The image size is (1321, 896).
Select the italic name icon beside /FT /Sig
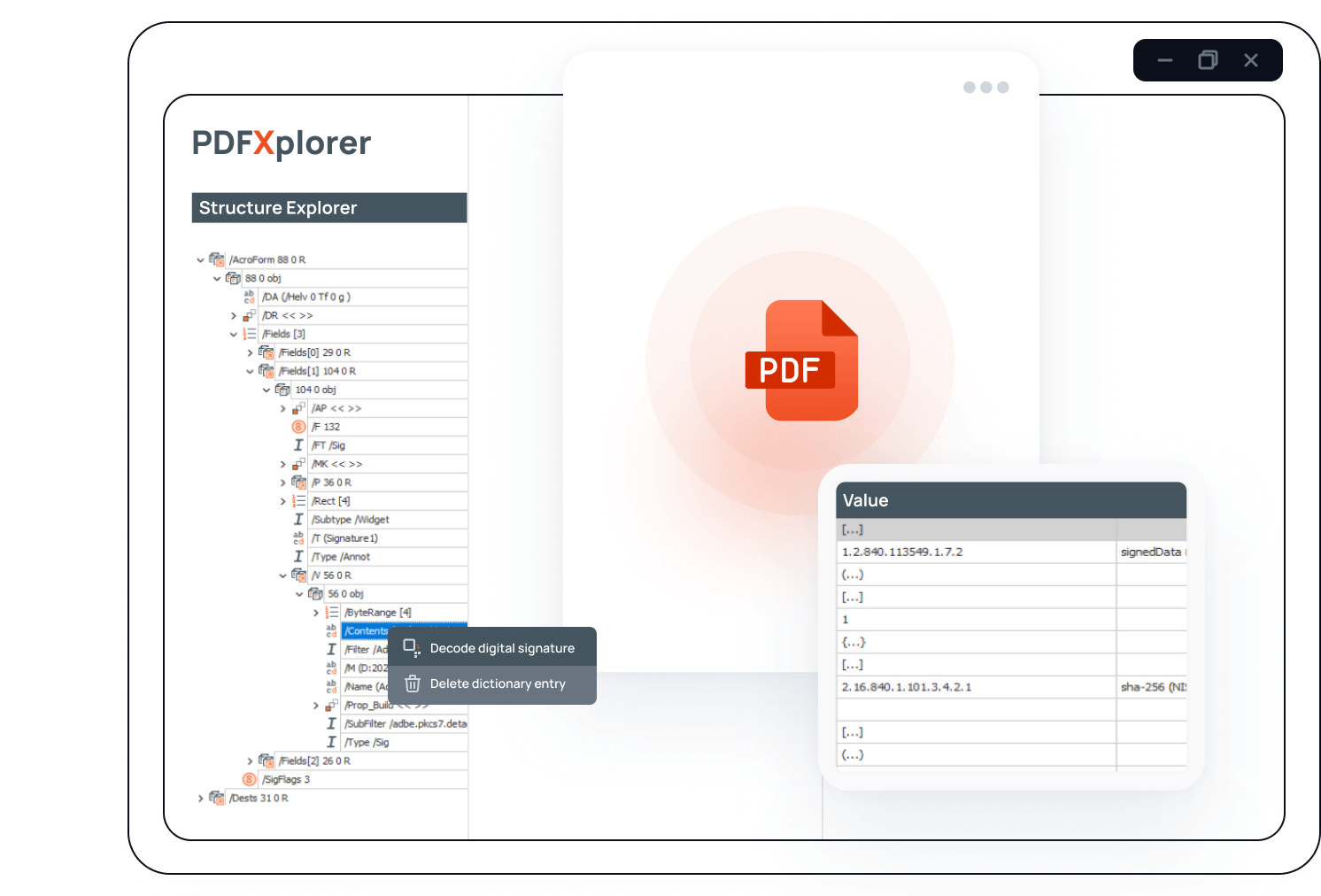[298, 444]
